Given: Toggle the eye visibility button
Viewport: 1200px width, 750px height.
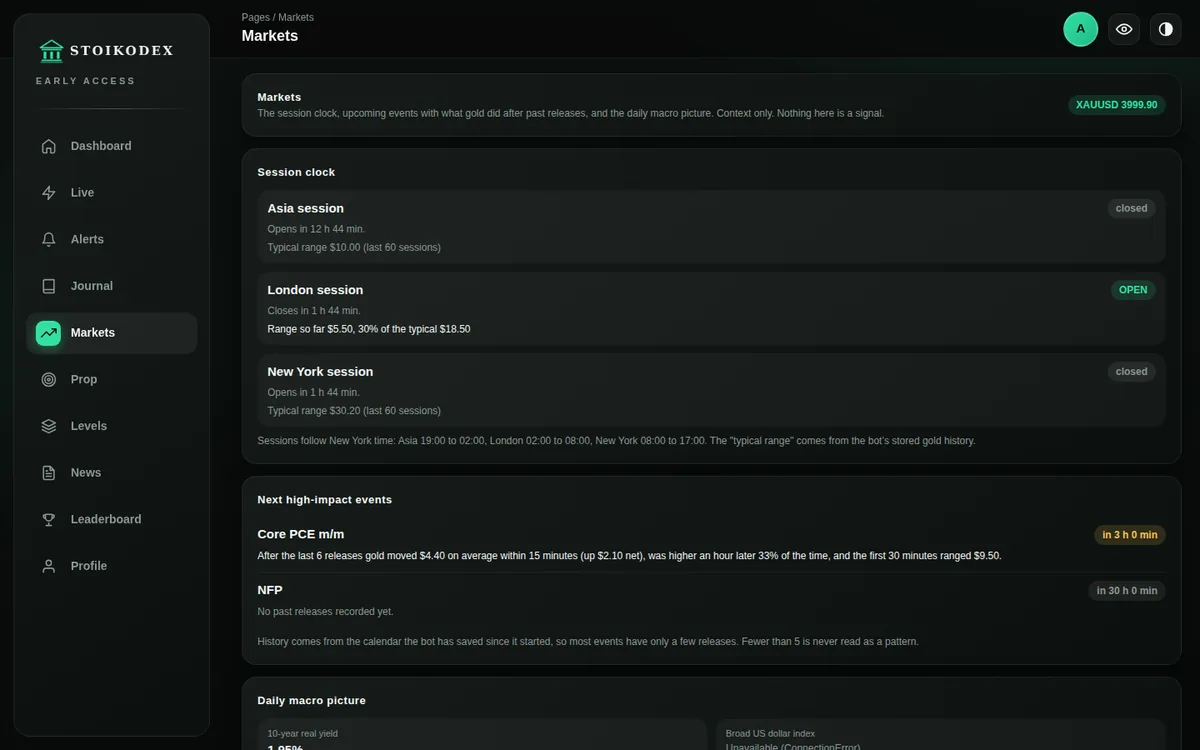Looking at the screenshot, I should pos(1124,29).
